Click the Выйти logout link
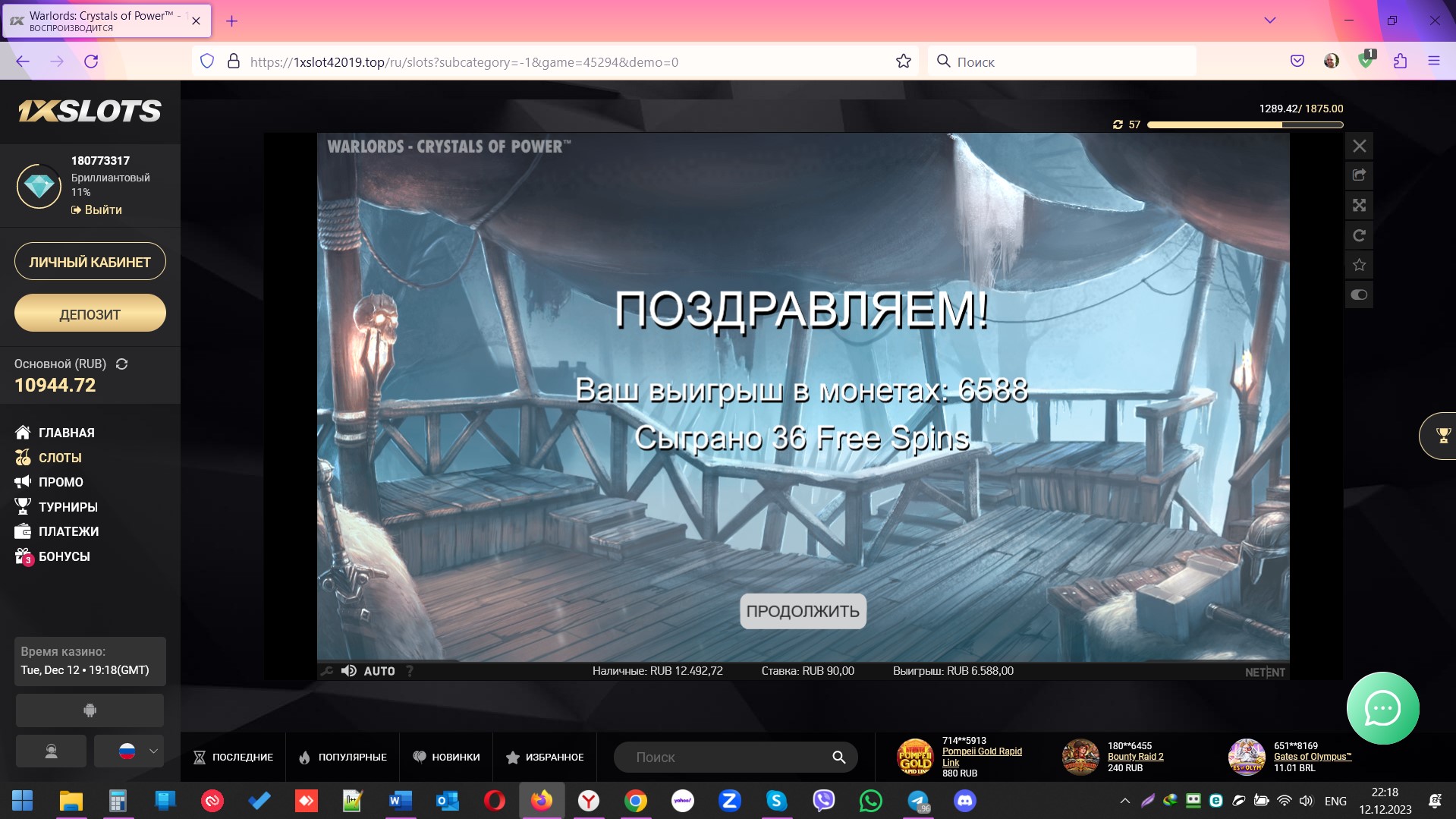The height and width of the screenshot is (819, 1456). tap(96, 209)
